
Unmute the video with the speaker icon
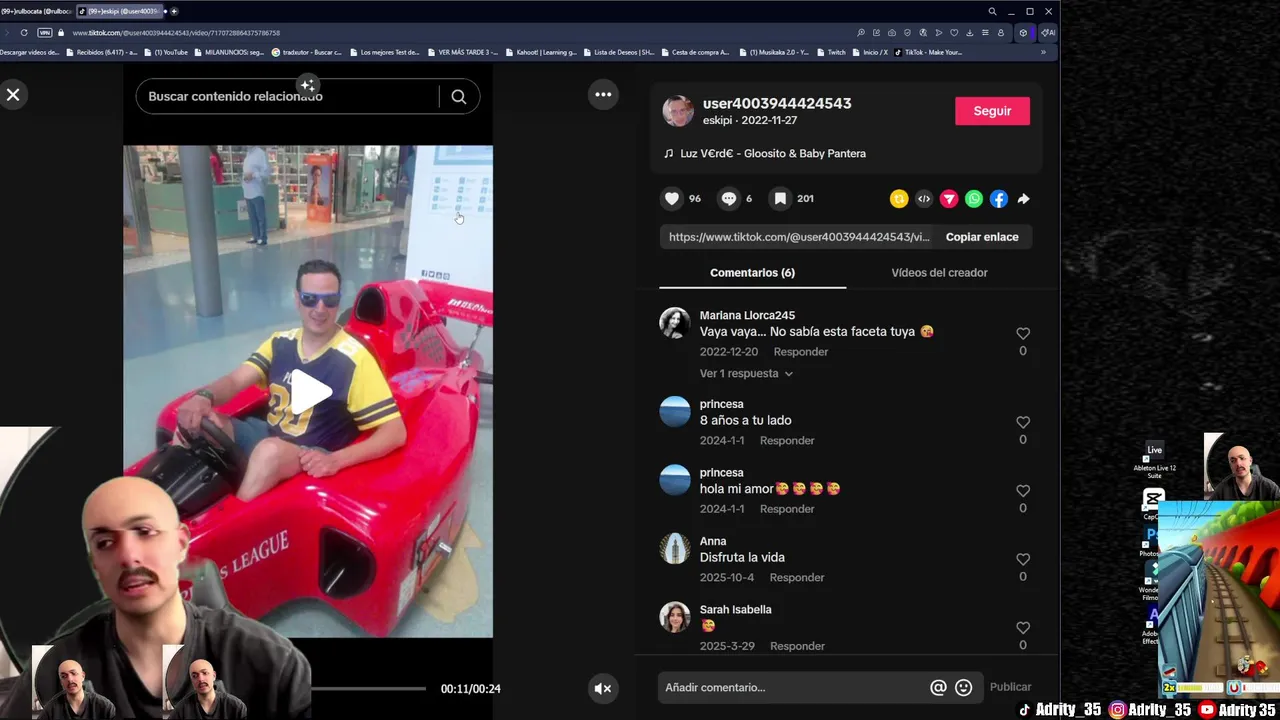(602, 688)
